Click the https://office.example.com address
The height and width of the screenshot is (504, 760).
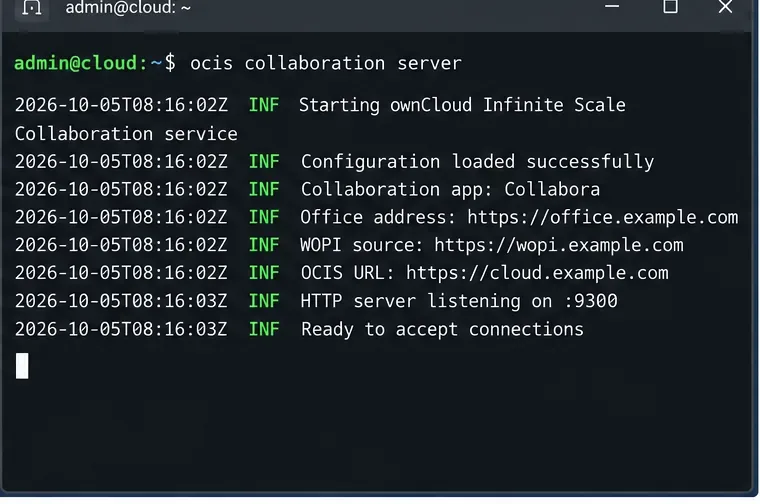602,218
